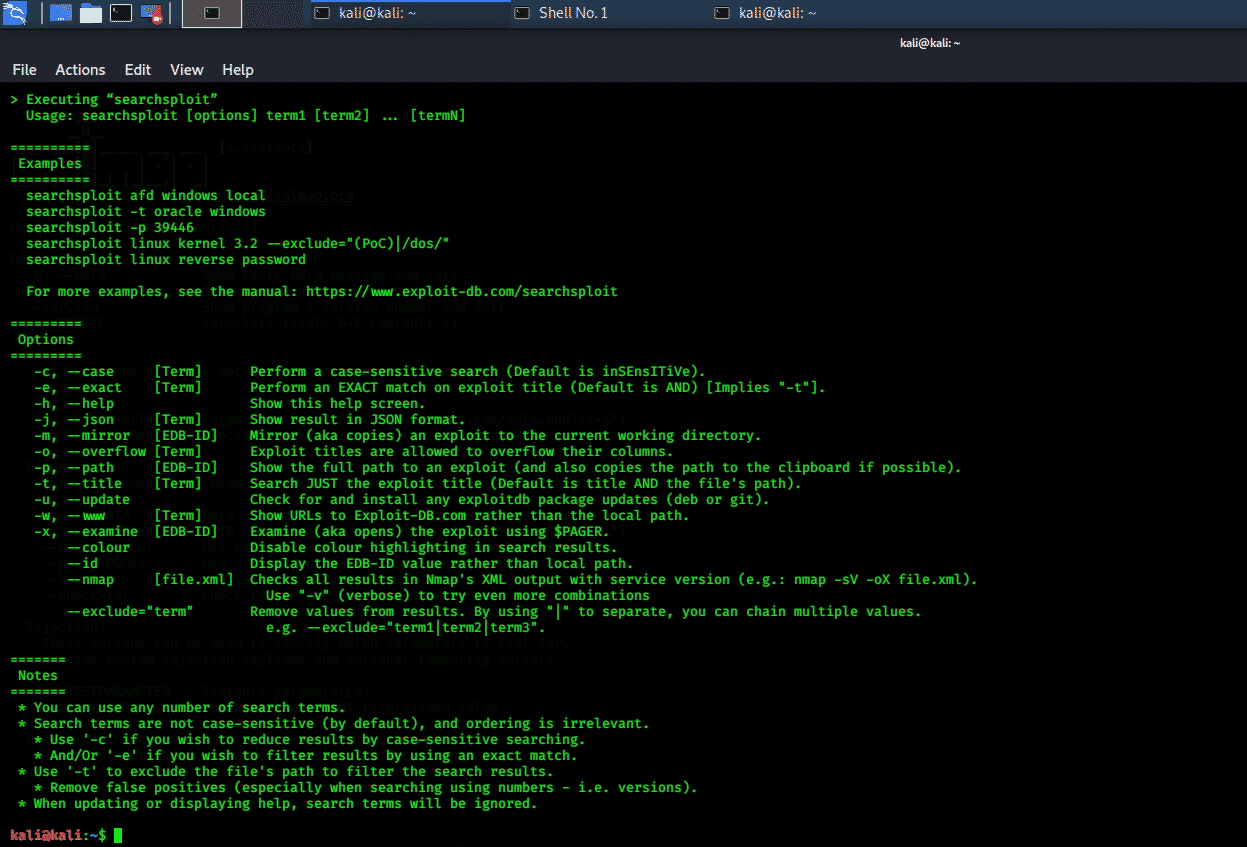Switch to the Shell No. 1 taskbar window
The width and height of the screenshot is (1247, 847).
click(x=572, y=13)
